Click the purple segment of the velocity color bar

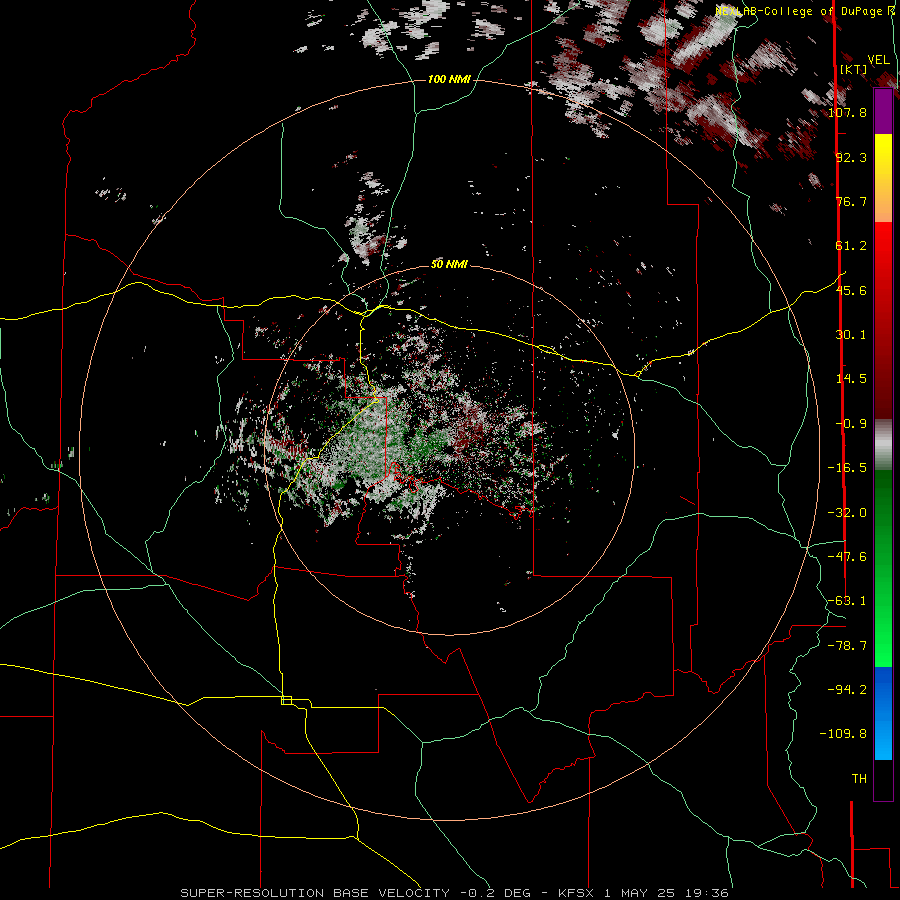coord(883,111)
